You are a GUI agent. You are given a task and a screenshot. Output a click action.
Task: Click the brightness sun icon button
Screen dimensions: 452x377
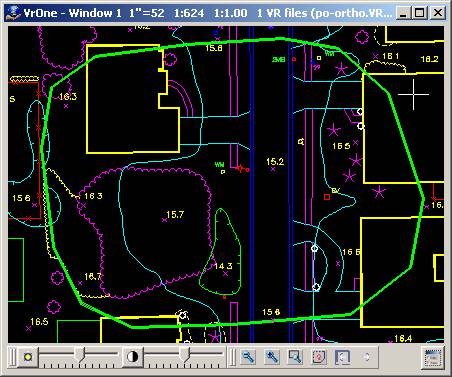coord(28,357)
